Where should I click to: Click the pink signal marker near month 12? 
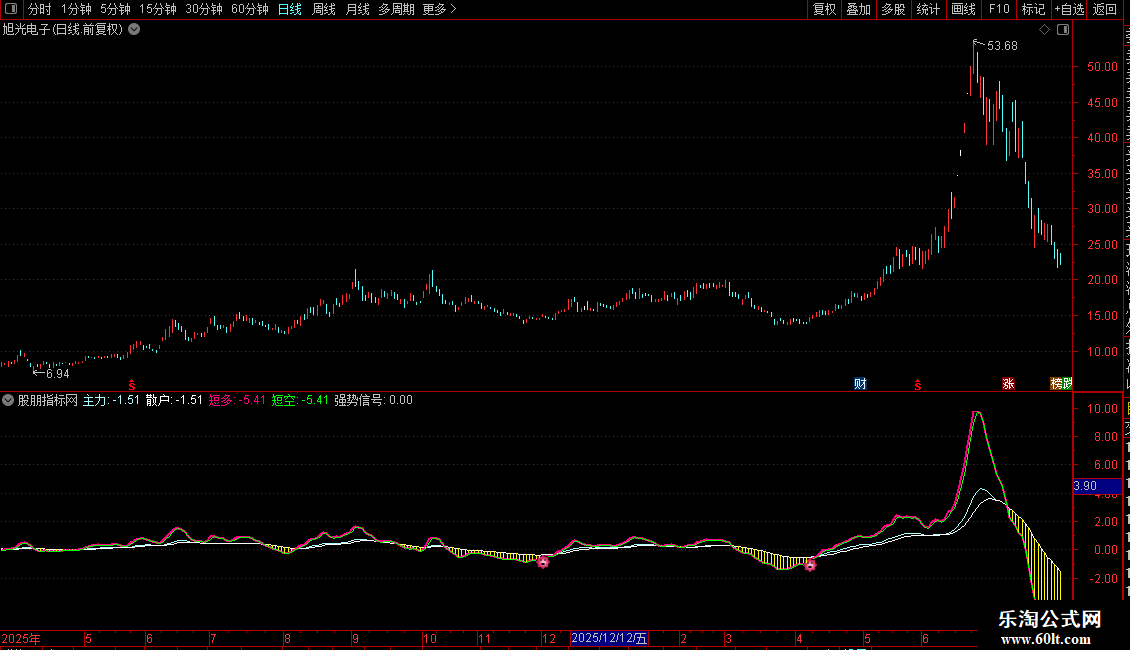543,562
